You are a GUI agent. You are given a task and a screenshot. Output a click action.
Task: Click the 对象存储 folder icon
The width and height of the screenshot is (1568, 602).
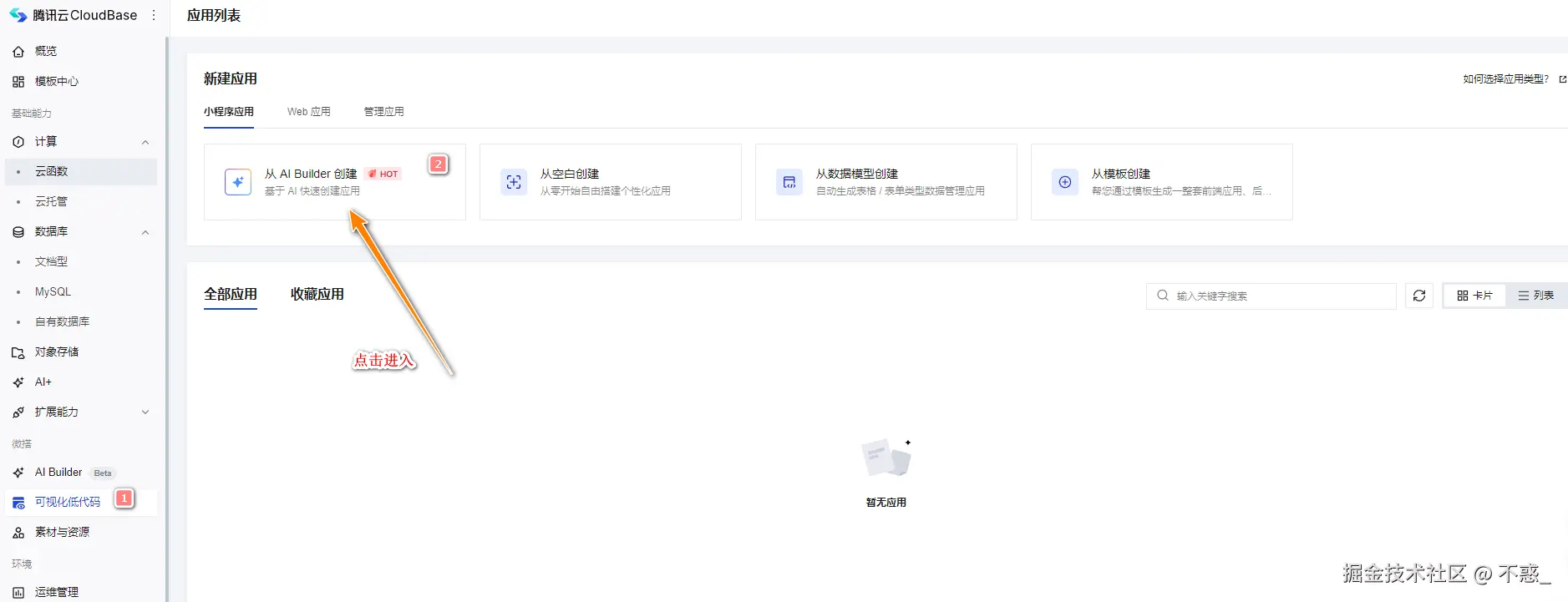[18, 352]
